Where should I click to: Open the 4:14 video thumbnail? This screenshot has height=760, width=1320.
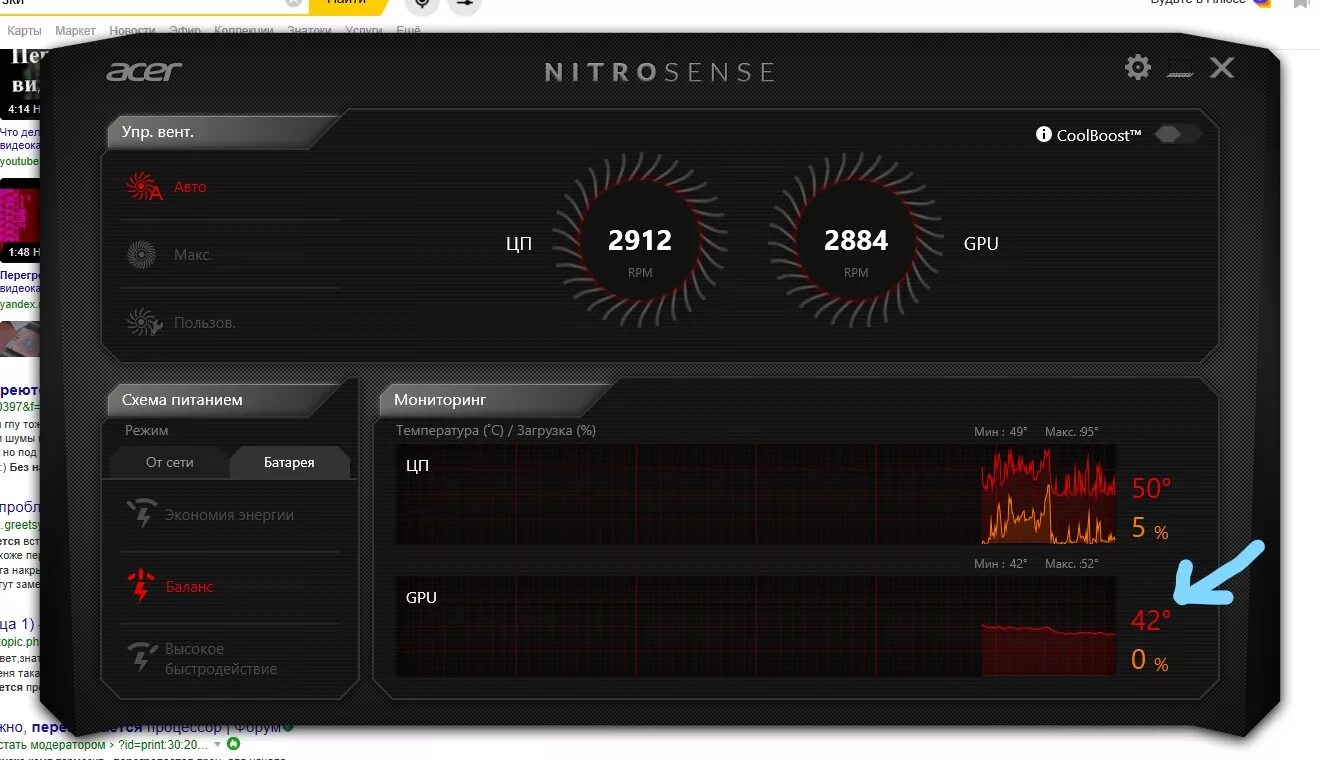click(22, 82)
